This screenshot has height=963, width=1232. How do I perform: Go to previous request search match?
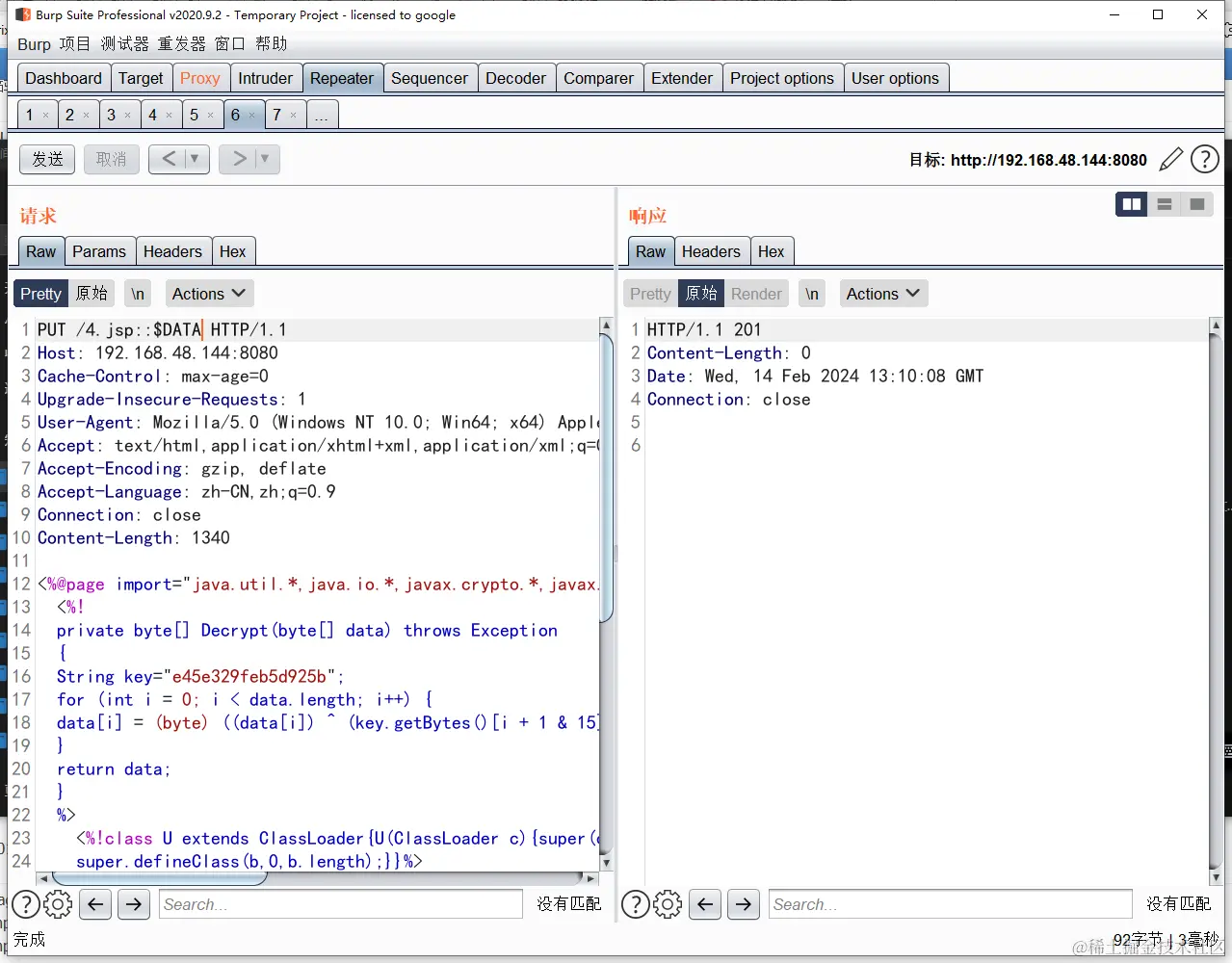(x=95, y=904)
